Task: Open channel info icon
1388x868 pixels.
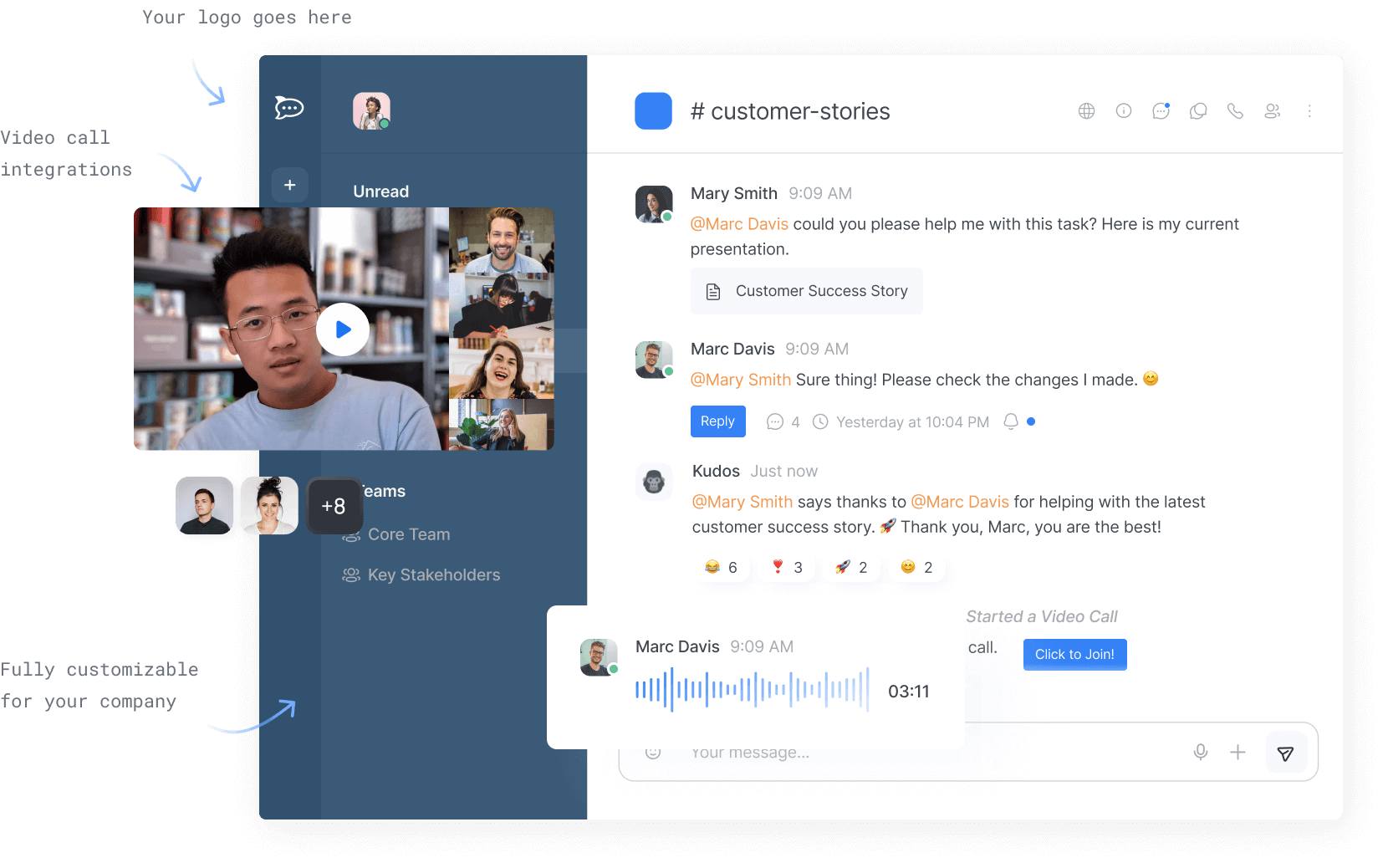Action: tap(1124, 110)
